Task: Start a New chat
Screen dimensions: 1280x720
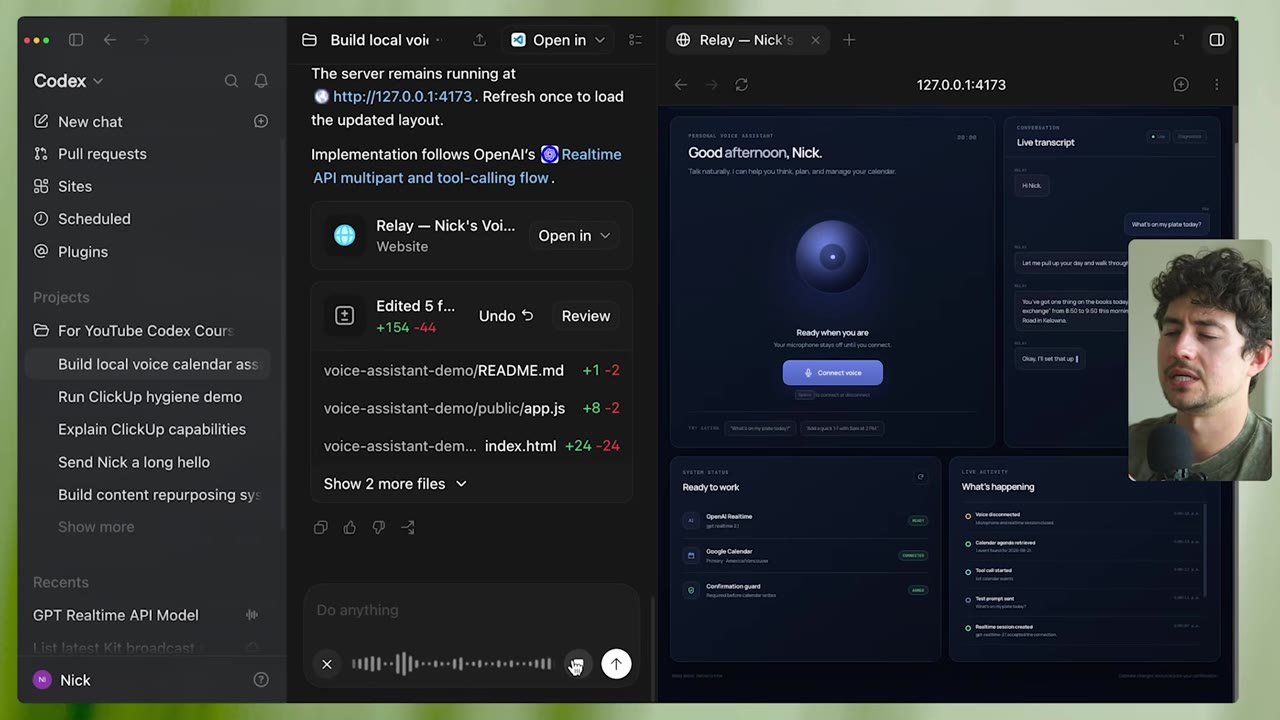Action: point(90,121)
